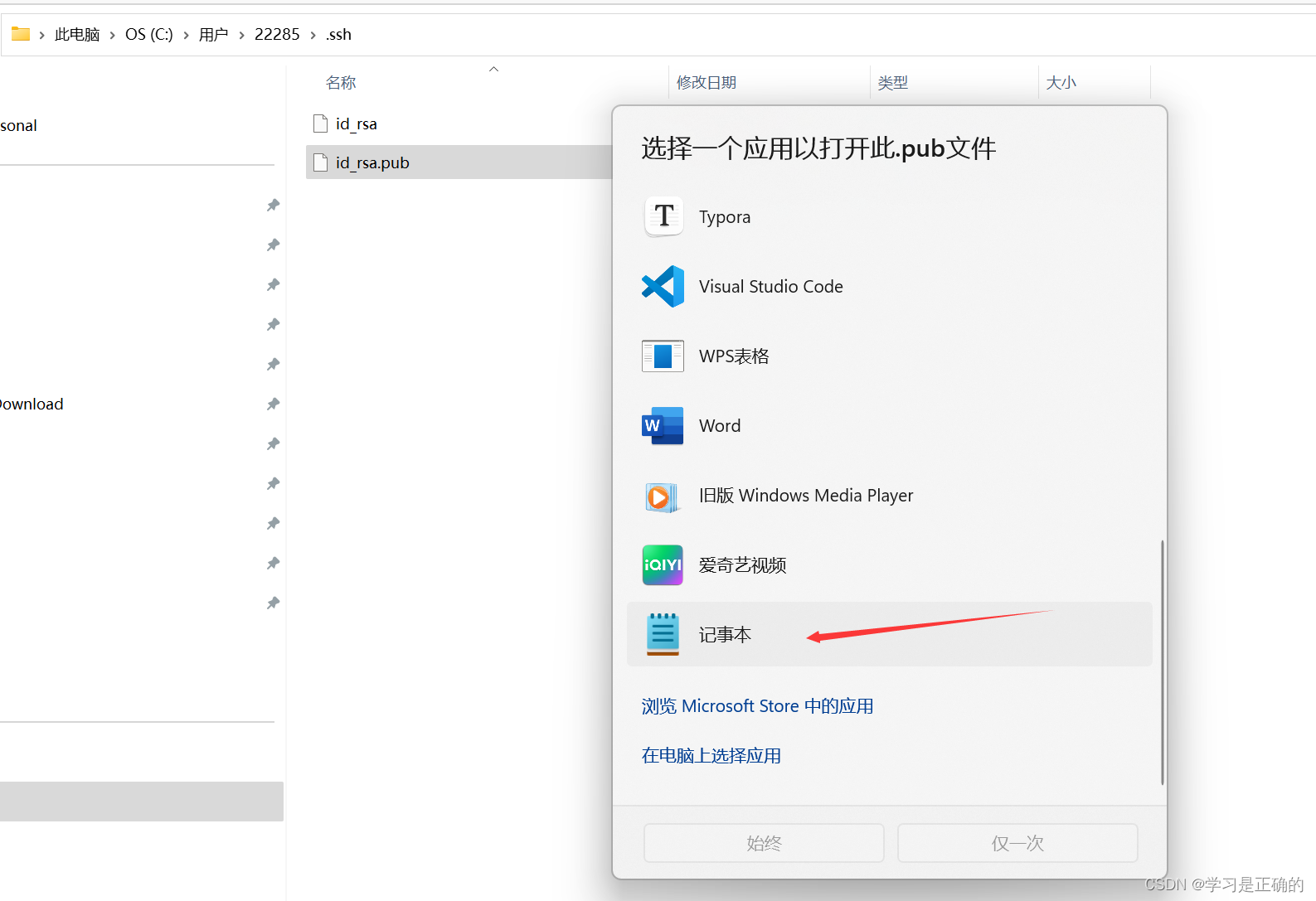
Task: Expand chevron after 用户 breadcrumb
Action: point(241,35)
